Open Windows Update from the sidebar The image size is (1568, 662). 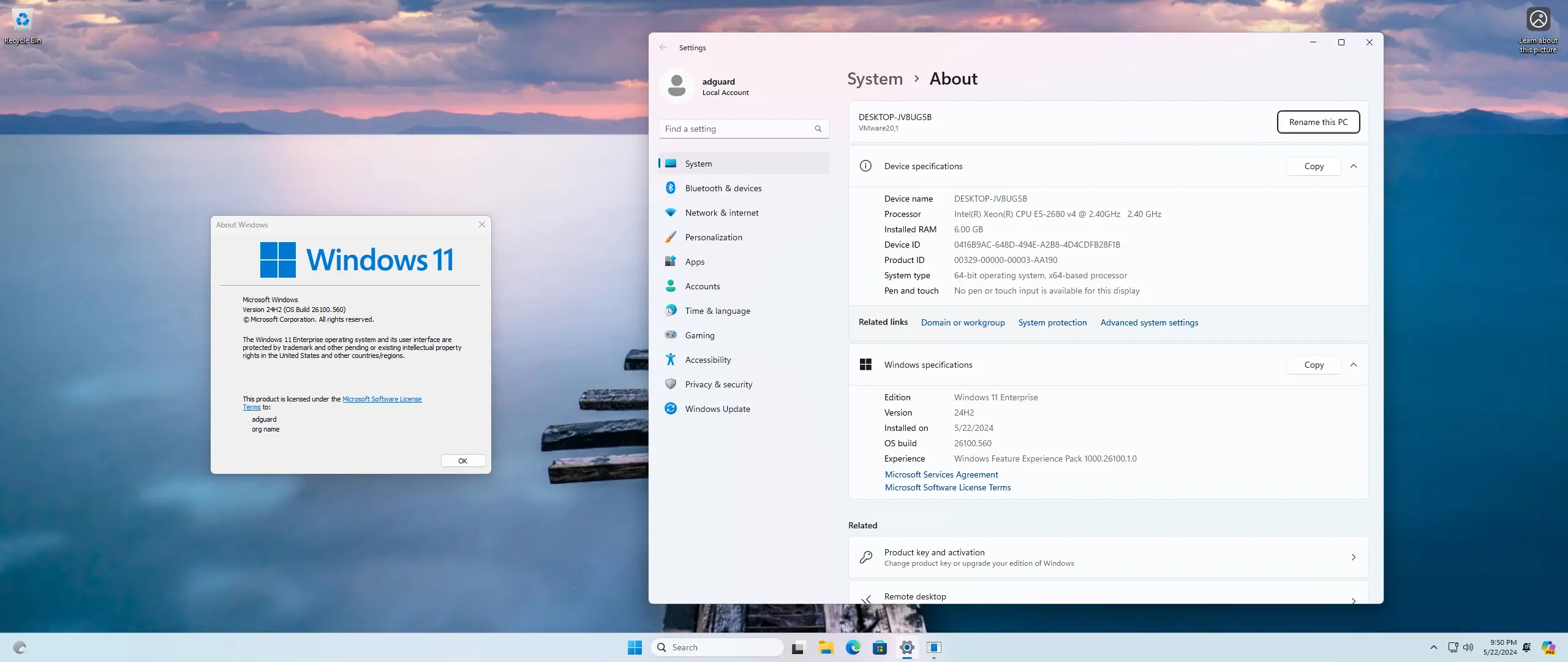tap(717, 408)
